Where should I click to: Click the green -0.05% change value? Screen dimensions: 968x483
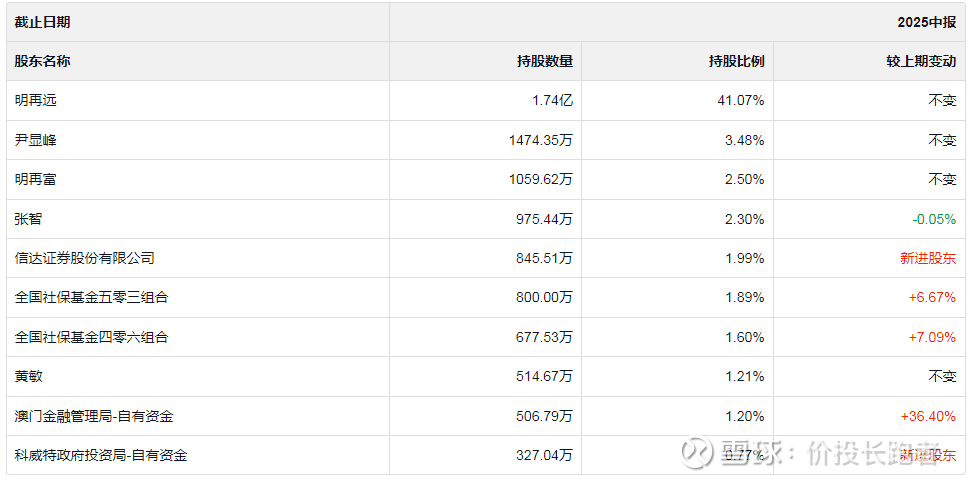[934, 219]
